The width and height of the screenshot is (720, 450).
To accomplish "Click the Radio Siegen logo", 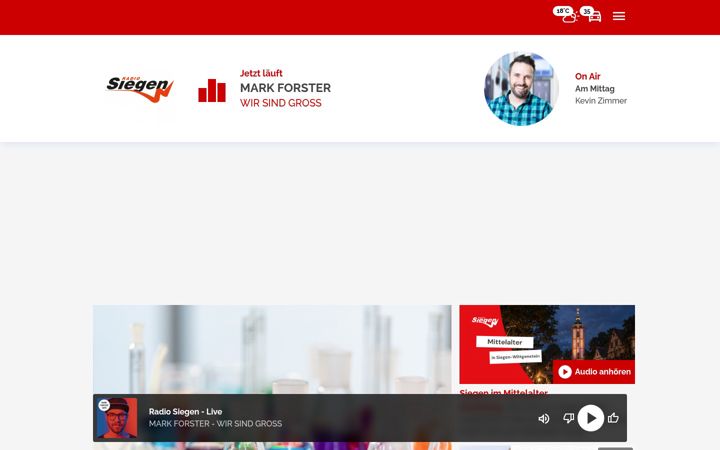I will pos(140,88).
